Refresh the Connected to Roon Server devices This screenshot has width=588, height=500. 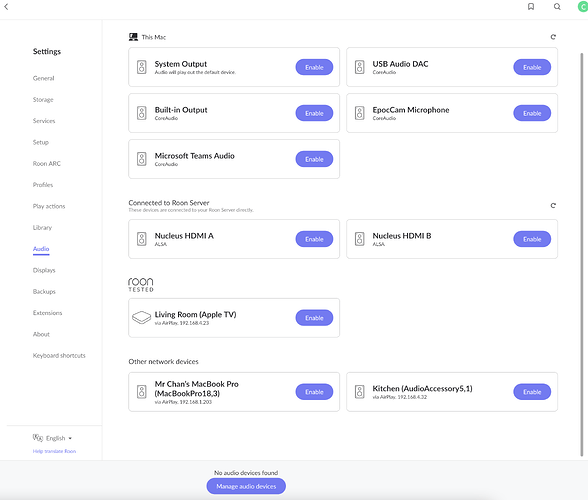tap(553, 205)
